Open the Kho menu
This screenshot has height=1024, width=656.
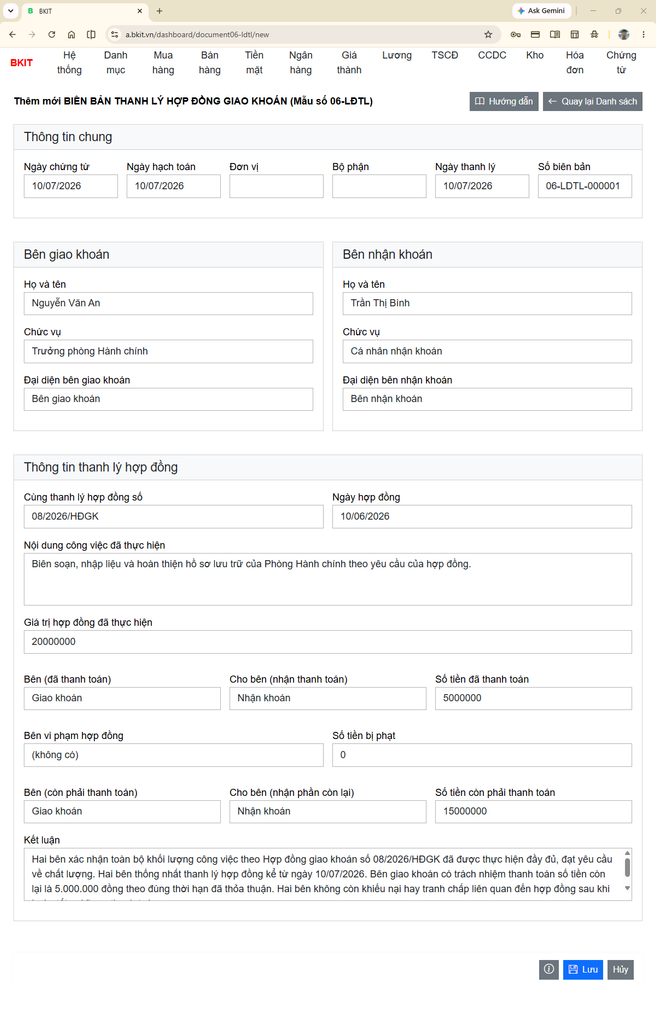coord(535,56)
